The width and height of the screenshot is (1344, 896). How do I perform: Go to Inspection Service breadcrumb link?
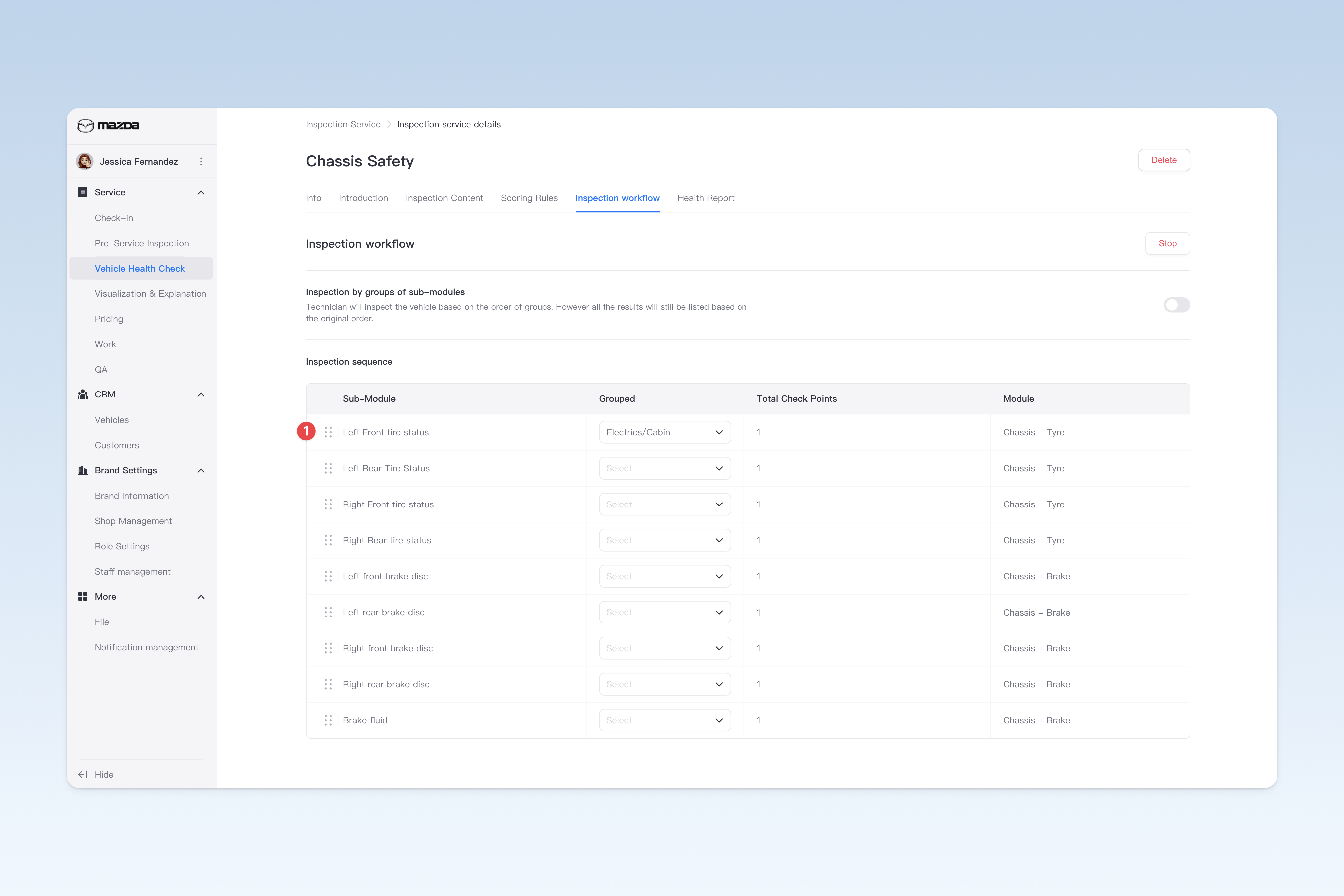pos(343,125)
